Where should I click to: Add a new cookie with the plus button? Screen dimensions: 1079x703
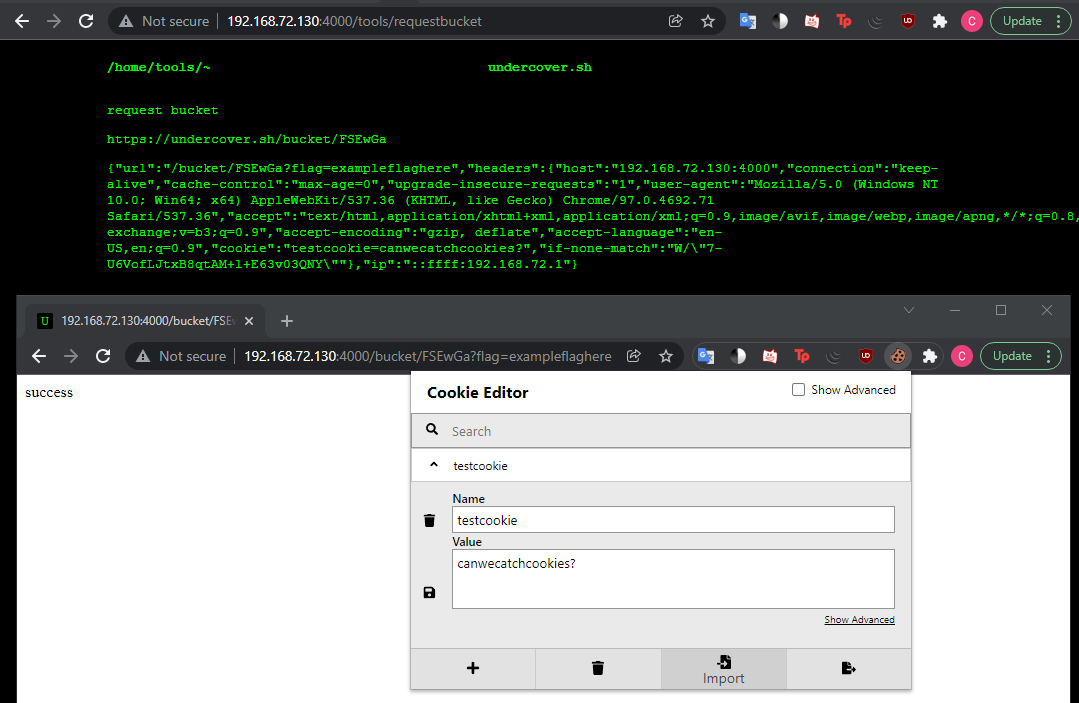pyautogui.click(x=473, y=669)
